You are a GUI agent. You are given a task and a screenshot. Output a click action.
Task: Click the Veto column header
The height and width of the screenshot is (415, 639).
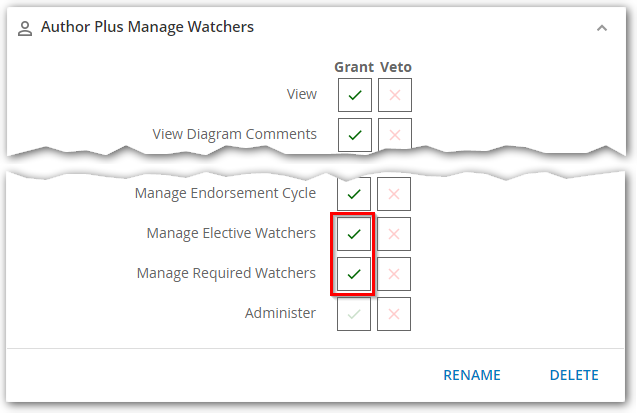pos(395,67)
